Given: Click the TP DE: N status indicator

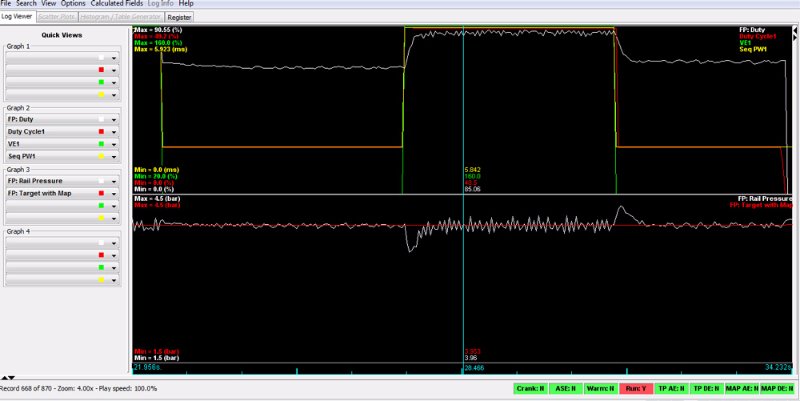Looking at the screenshot, I should coord(707,388).
